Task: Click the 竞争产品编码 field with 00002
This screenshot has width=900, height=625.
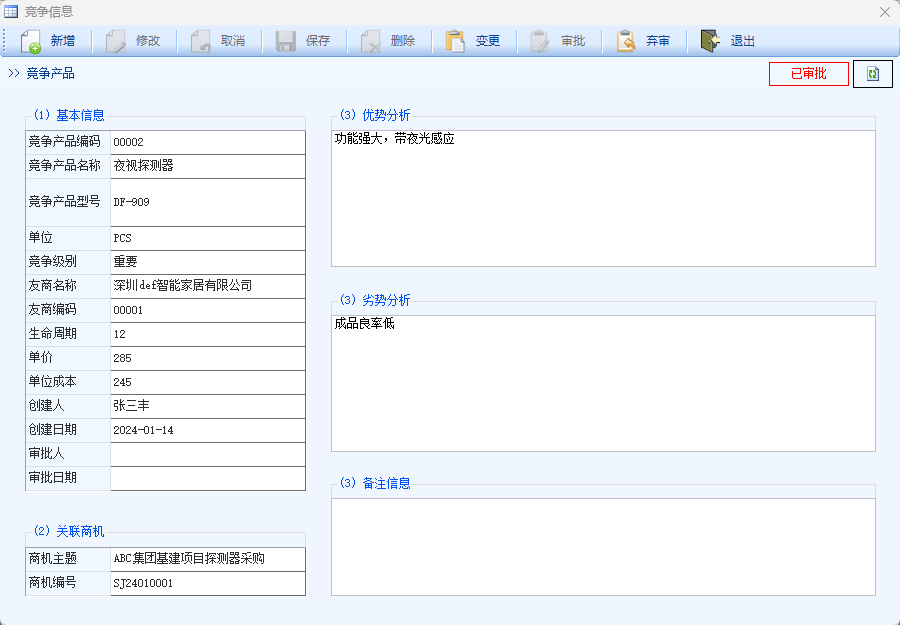Action: [x=208, y=142]
